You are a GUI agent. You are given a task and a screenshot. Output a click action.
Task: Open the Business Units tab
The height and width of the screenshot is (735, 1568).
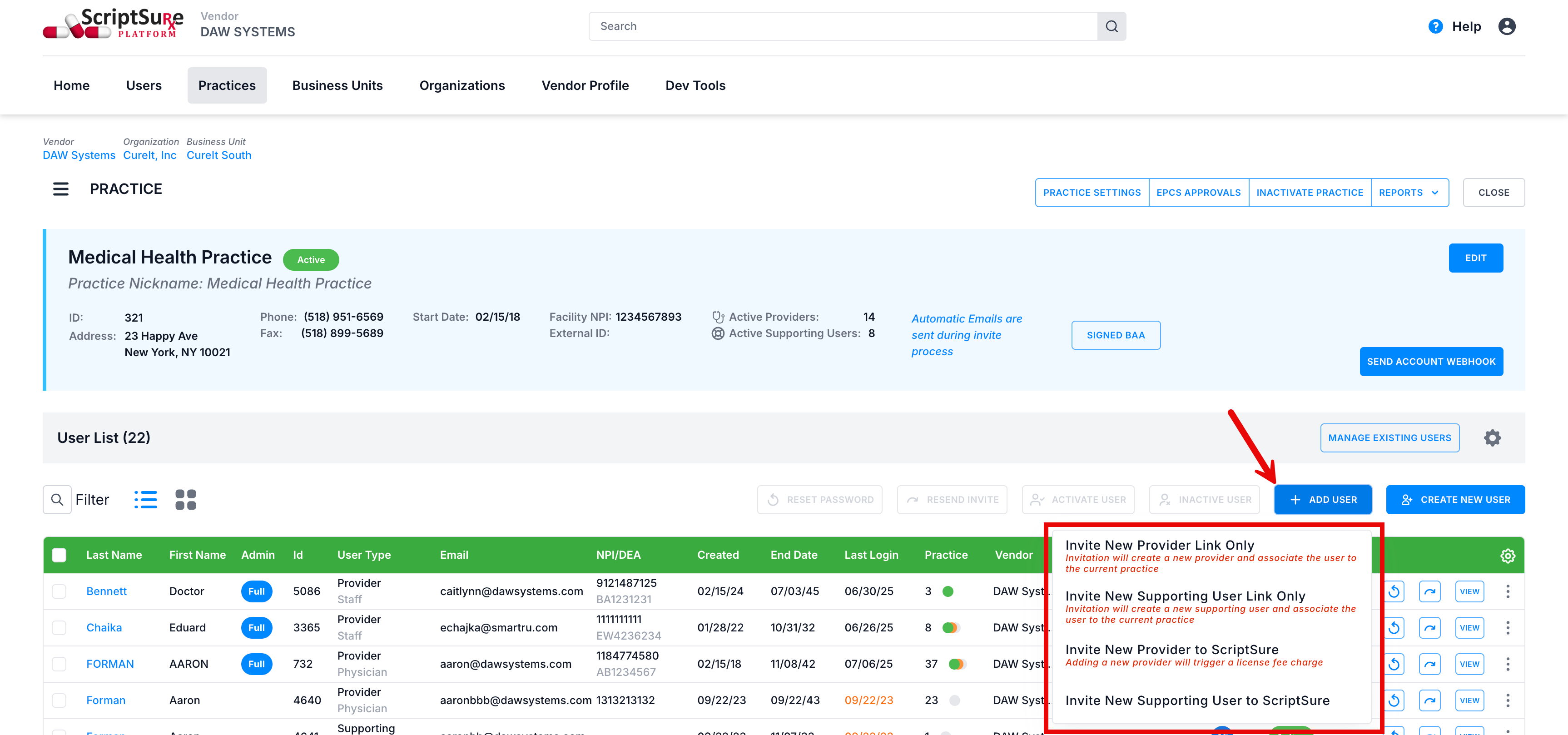point(337,85)
